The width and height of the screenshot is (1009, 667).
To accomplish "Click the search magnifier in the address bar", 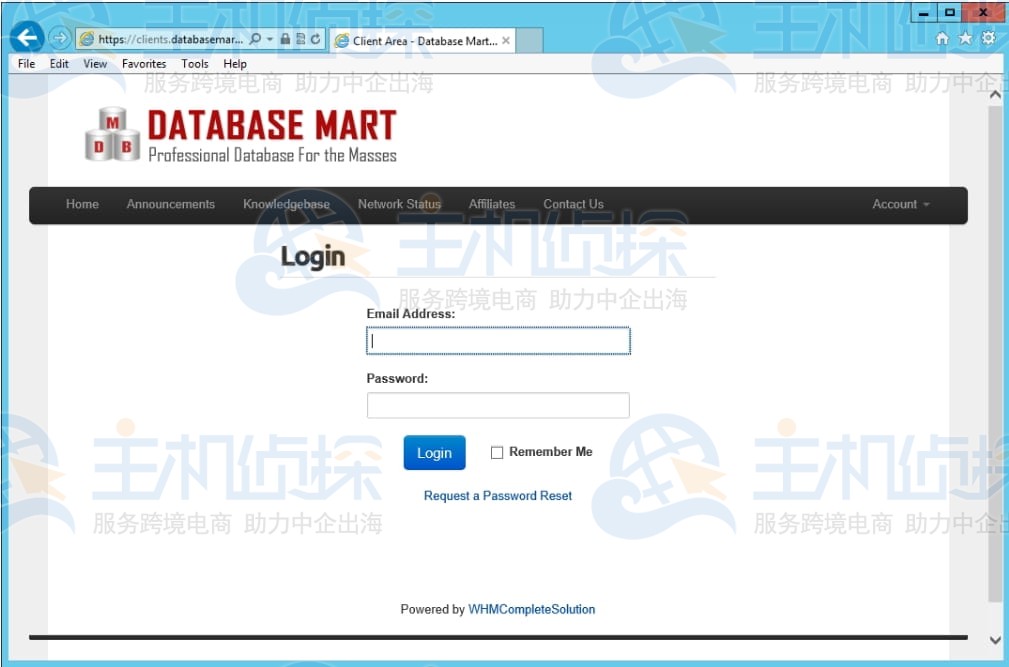I will 253,38.
